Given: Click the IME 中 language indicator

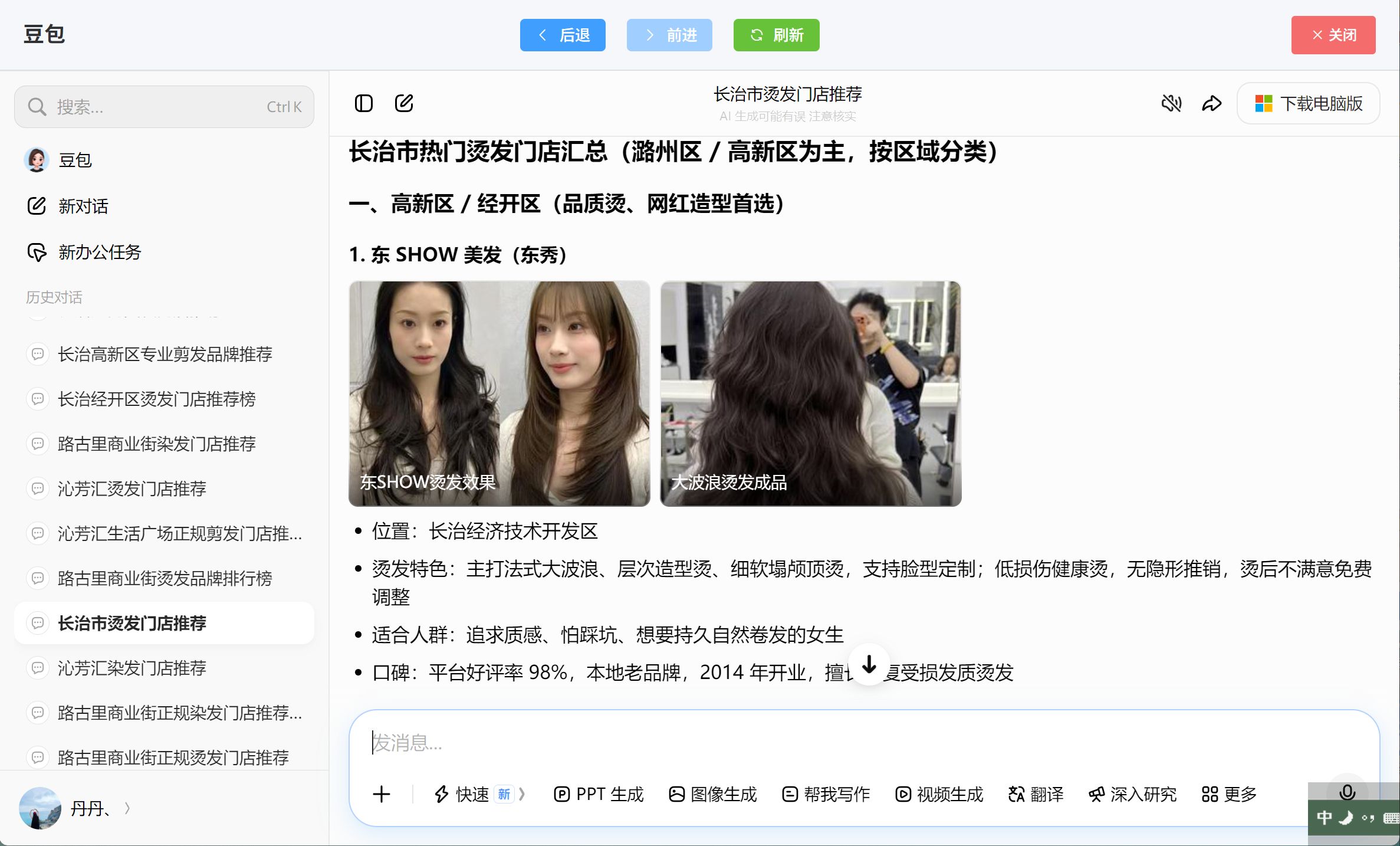Looking at the screenshot, I should (1325, 818).
